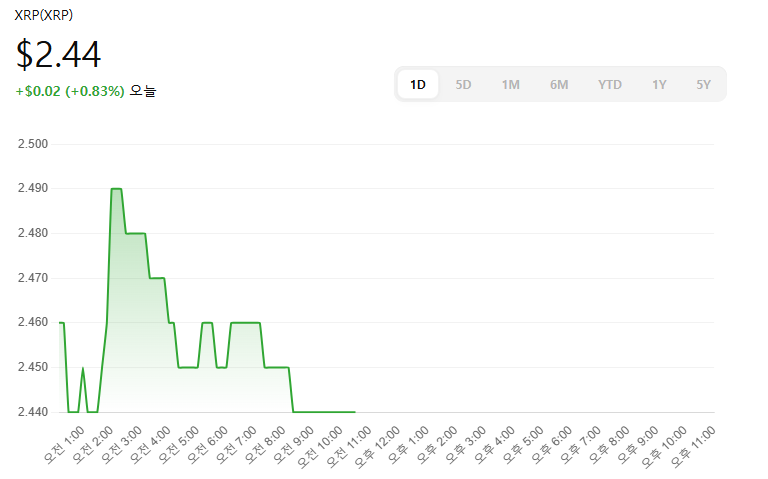
Task: Click the 2.490 y-axis label
Action: 33,188
